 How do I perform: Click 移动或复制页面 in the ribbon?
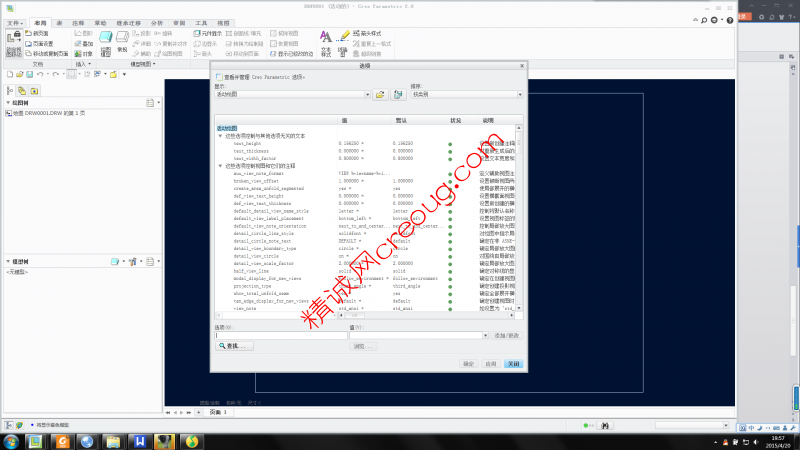pyautogui.click(x=46, y=53)
